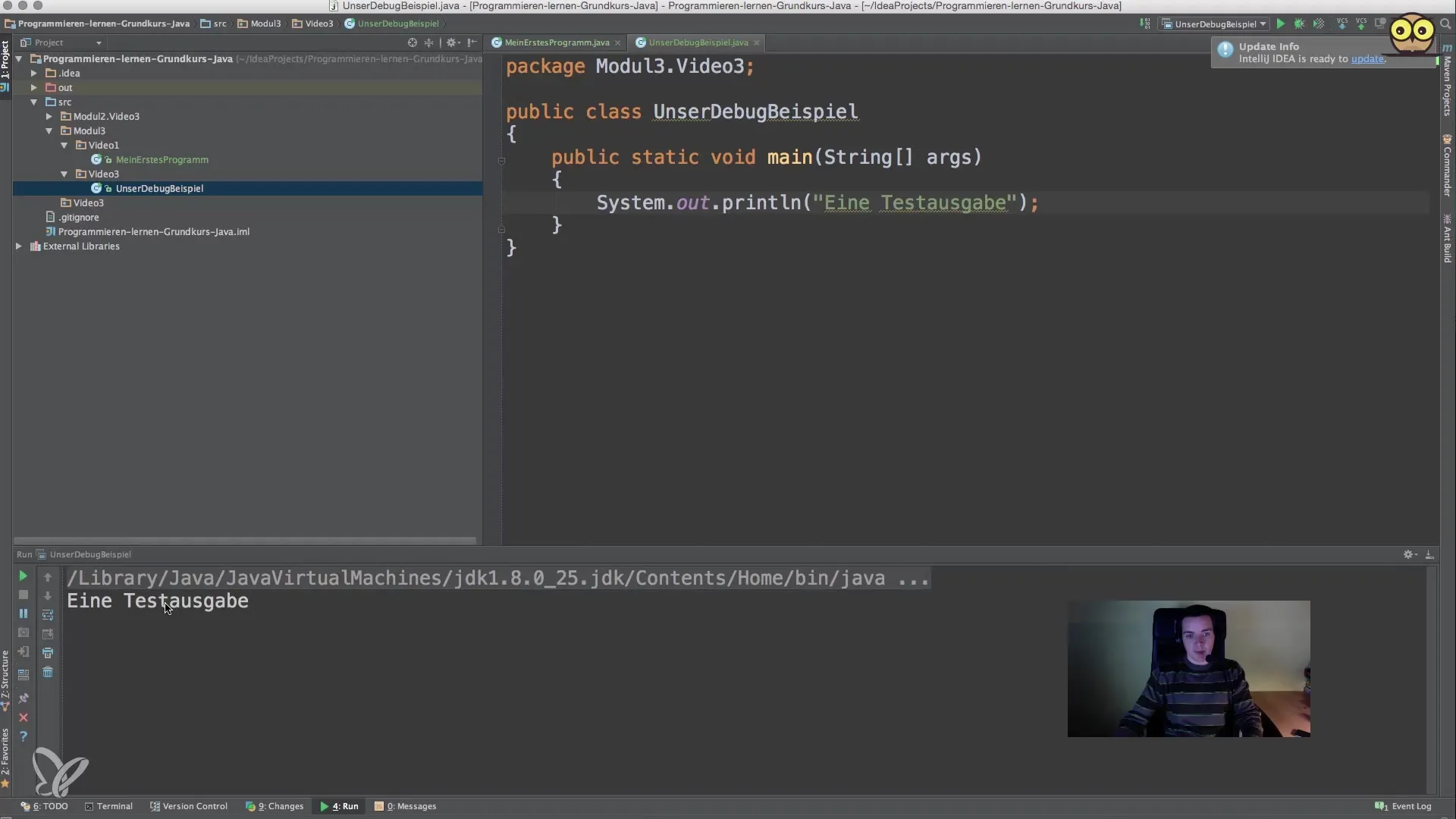Open help via the question mark icon

(23, 736)
